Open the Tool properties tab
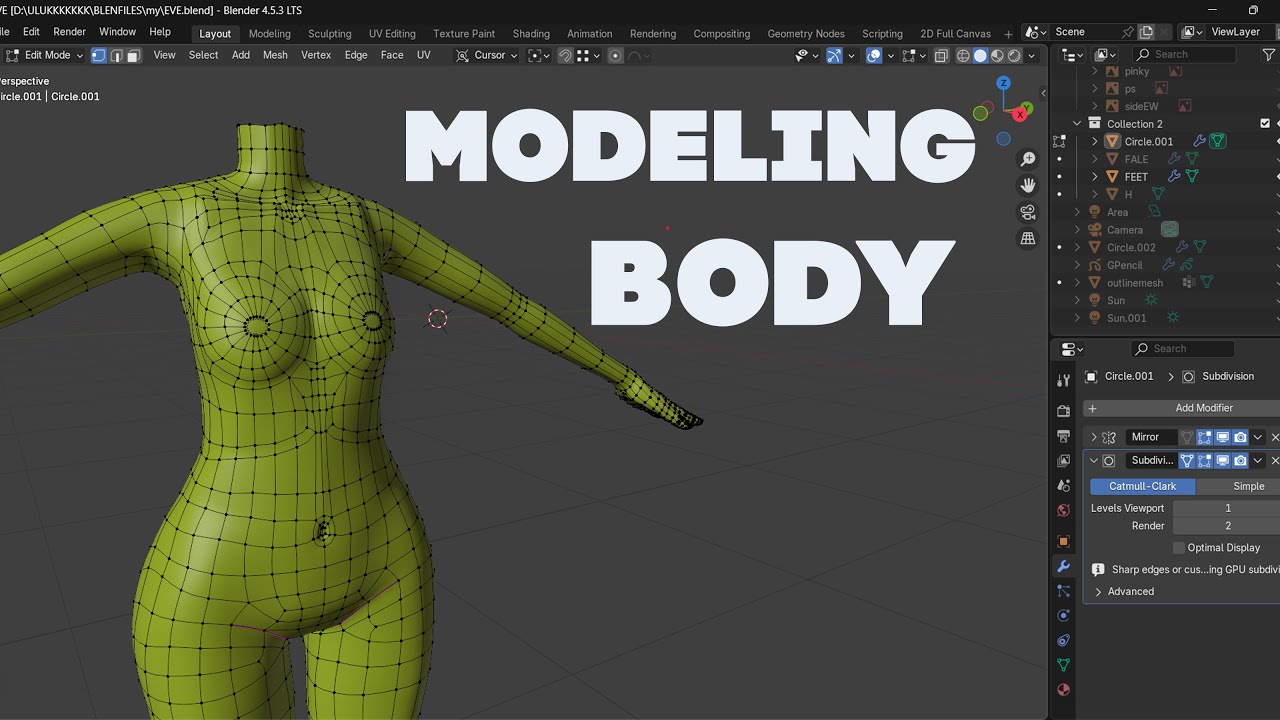 point(1063,380)
